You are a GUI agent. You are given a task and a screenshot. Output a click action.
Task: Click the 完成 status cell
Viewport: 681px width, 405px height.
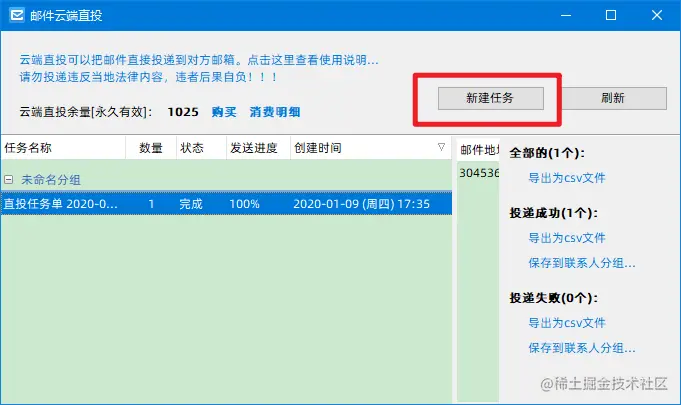click(191, 204)
